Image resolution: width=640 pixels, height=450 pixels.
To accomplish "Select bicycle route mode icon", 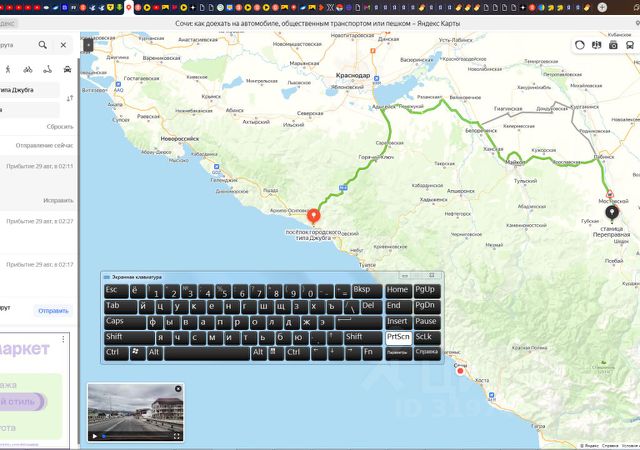I will [28, 69].
